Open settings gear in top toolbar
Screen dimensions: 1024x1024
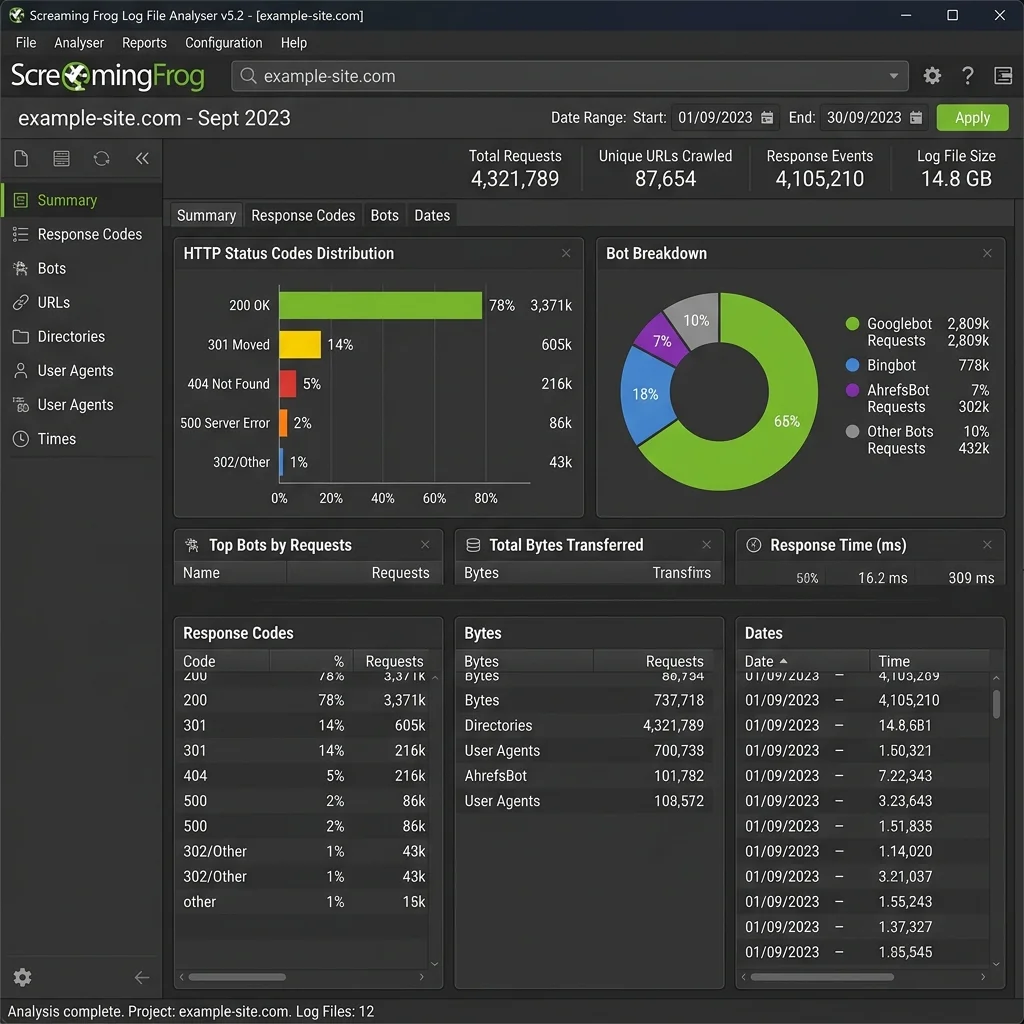coord(932,76)
